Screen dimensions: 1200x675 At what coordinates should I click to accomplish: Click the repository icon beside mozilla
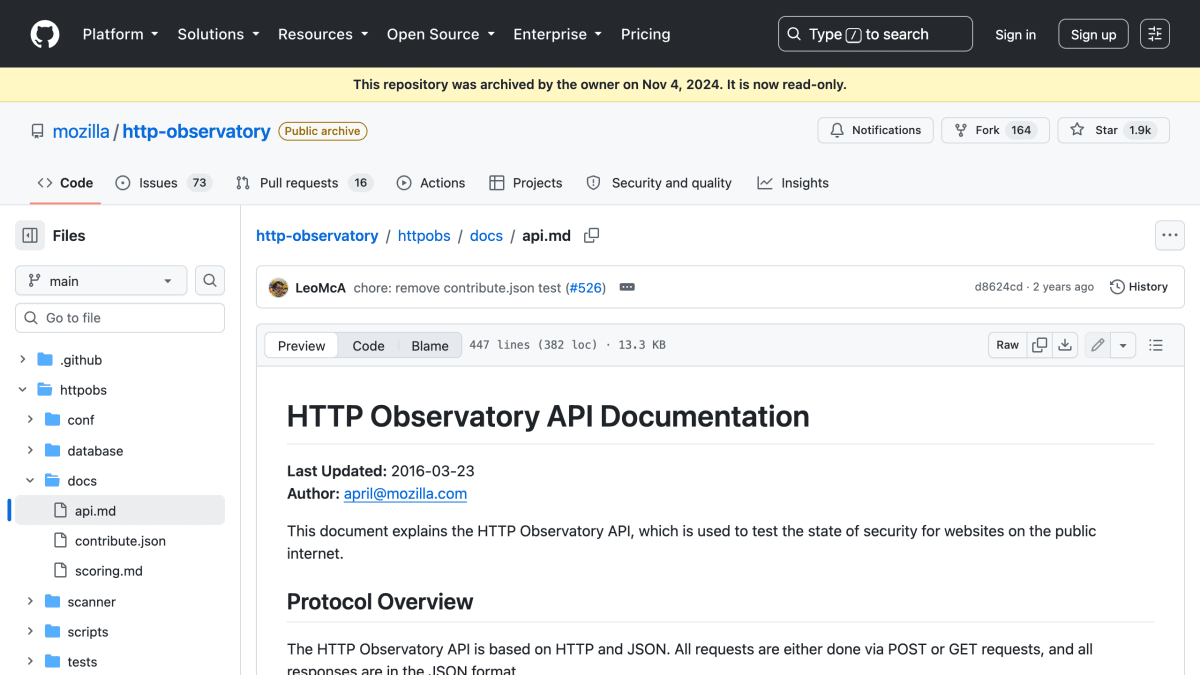click(x=38, y=131)
